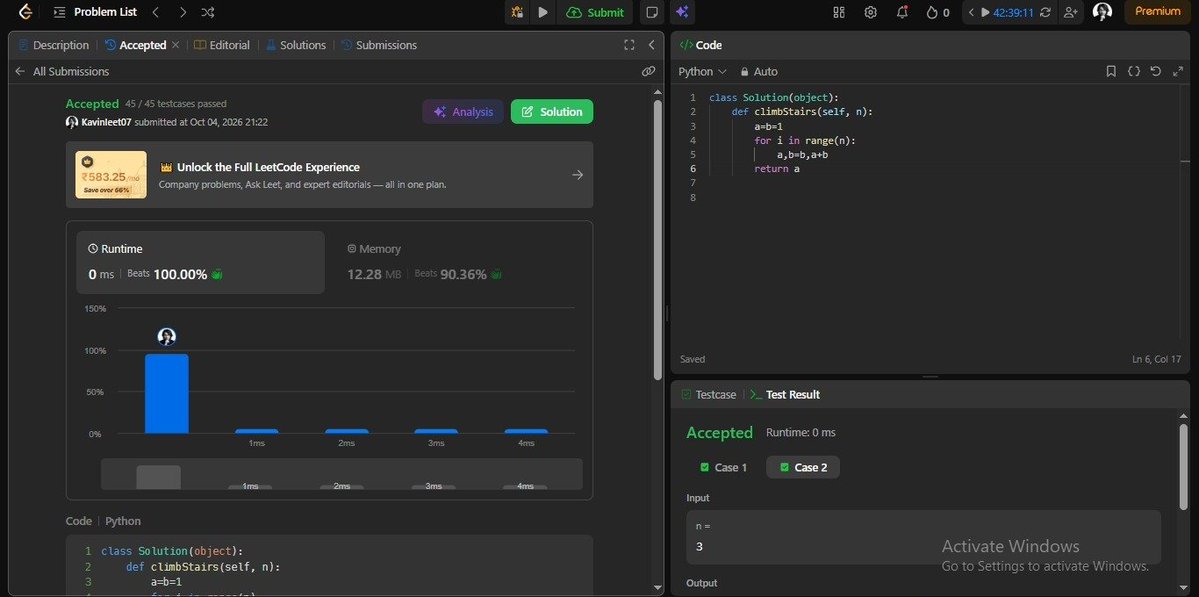Format code with braces icon

(1134, 71)
